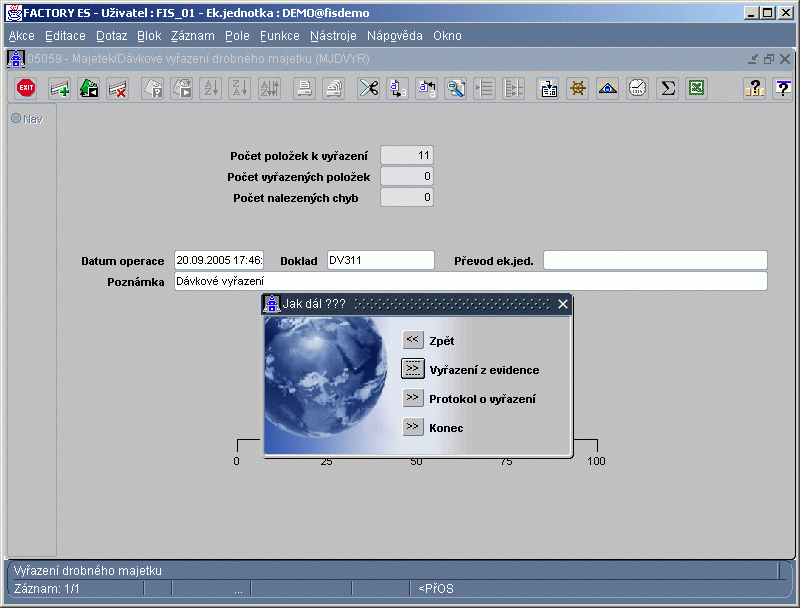Click into the Poznámka text field
Screen dimensions: 800x608
(x=470, y=282)
